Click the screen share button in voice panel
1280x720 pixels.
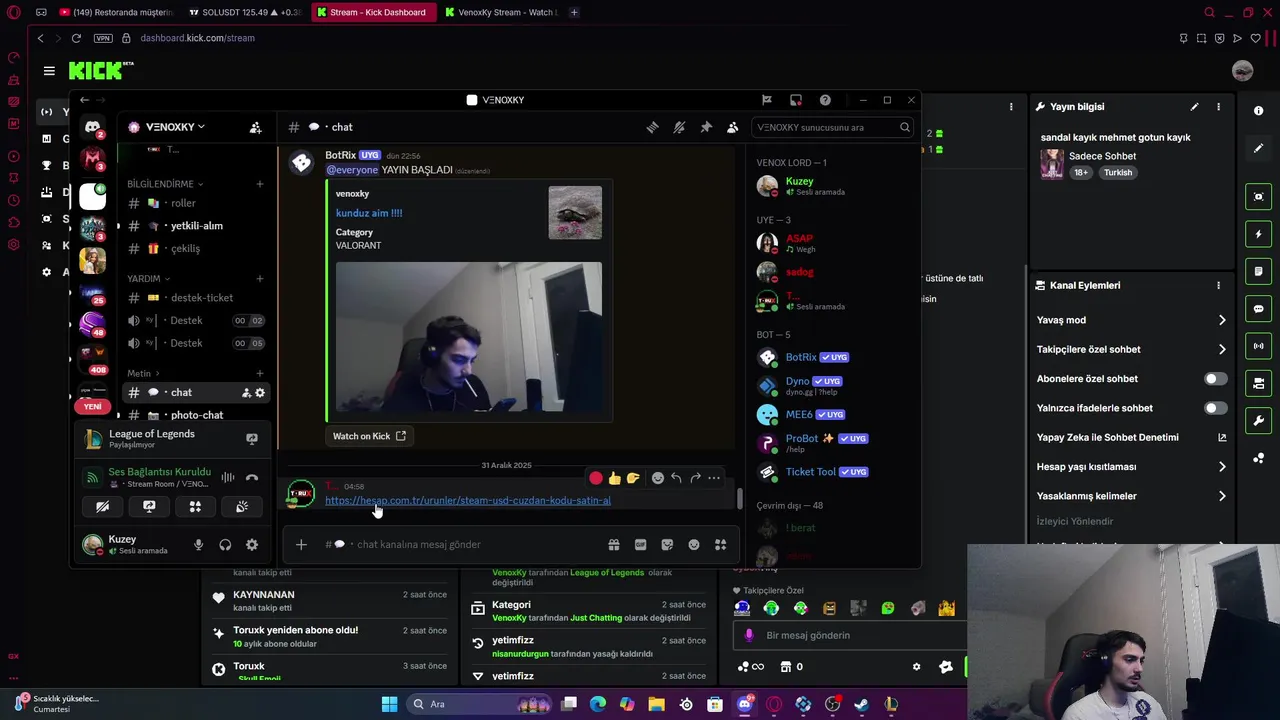pyautogui.click(x=149, y=507)
